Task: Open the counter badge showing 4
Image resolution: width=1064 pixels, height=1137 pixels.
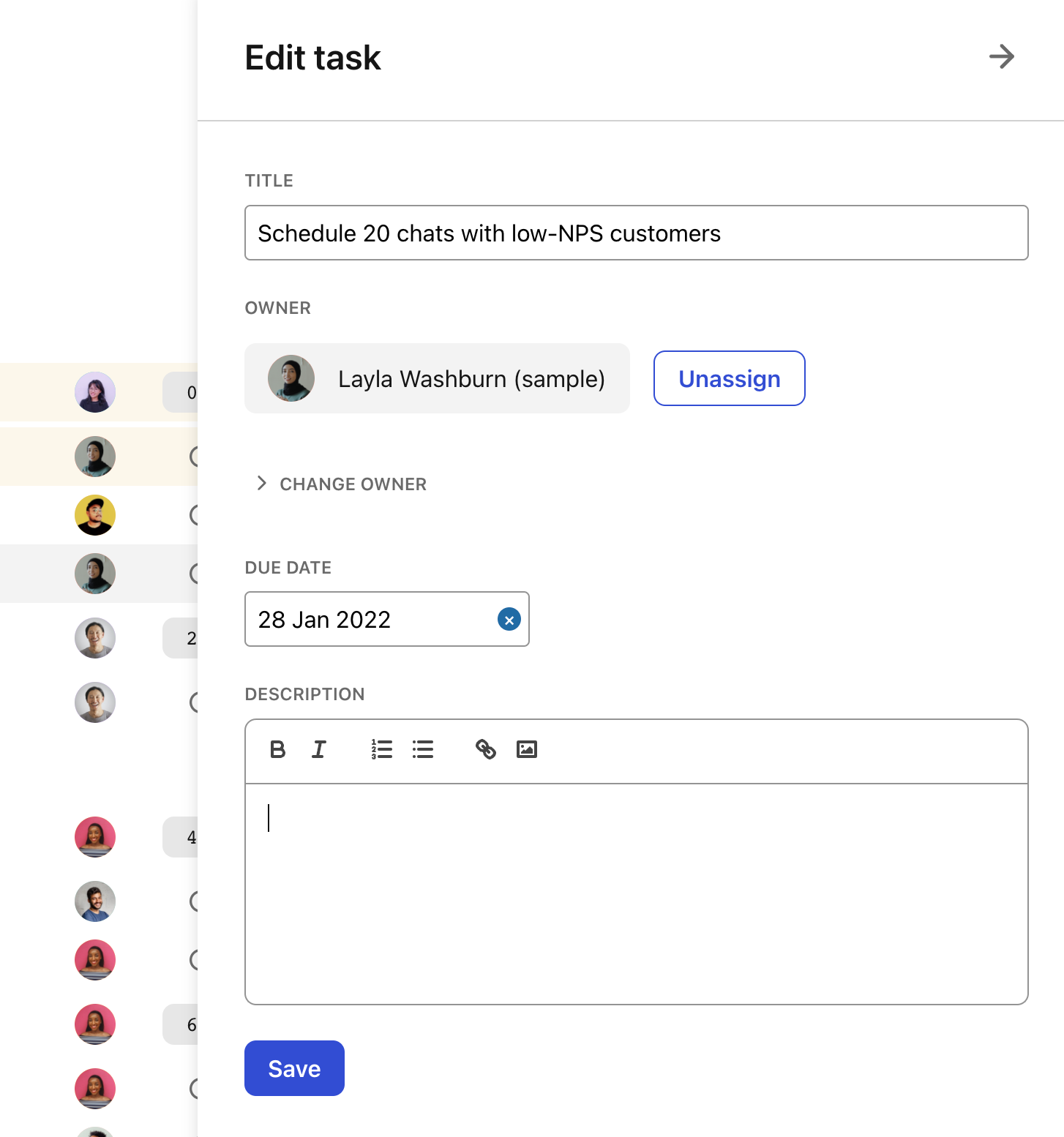Action: (181, 837)
